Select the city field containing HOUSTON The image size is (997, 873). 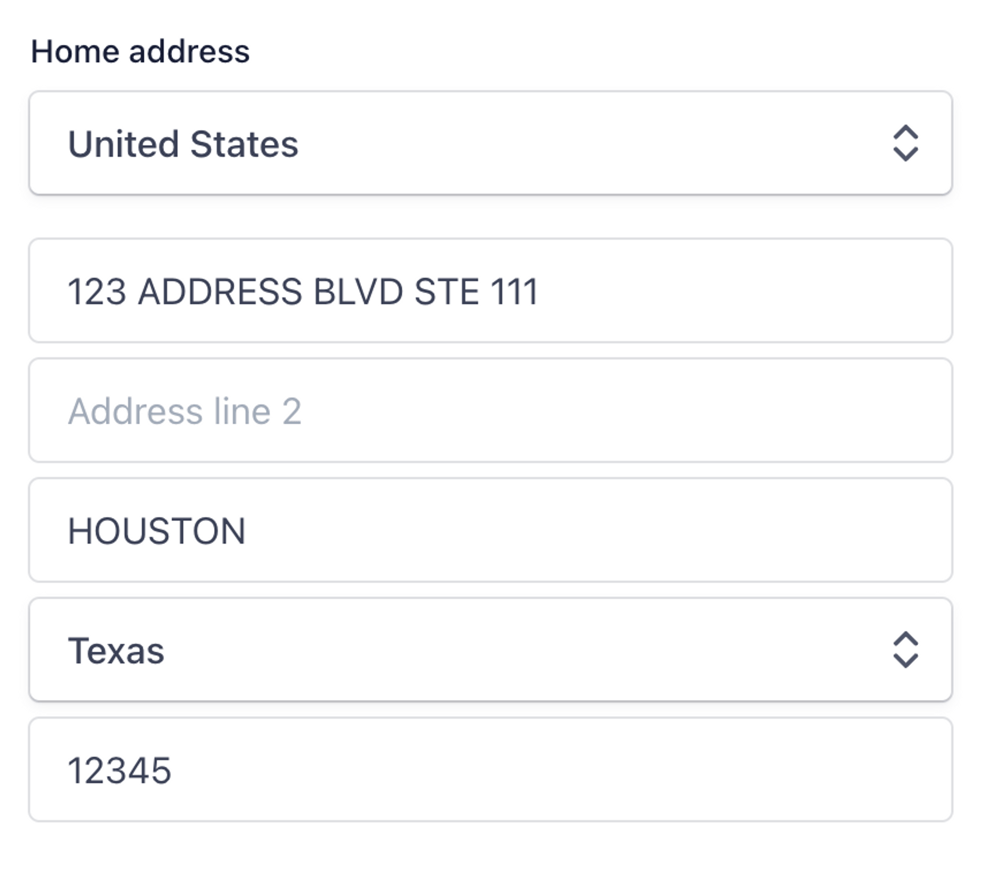point(490,530)
